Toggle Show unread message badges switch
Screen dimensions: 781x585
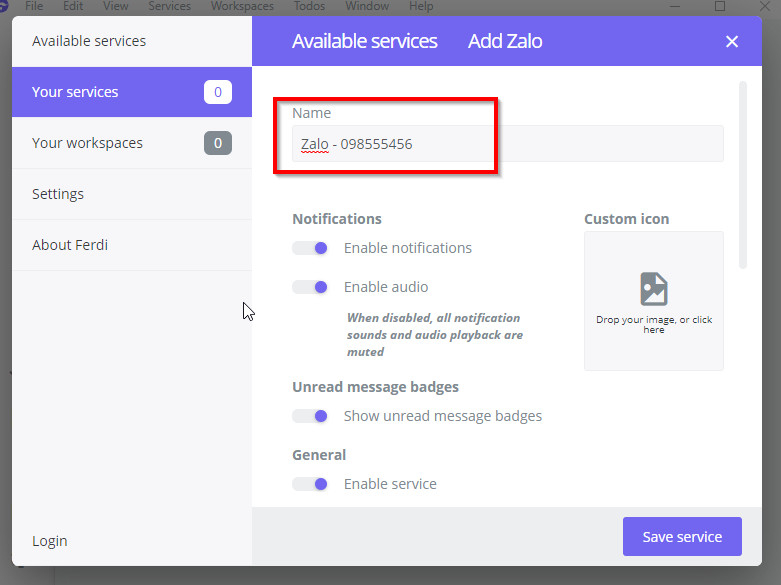tap(310, 416)
